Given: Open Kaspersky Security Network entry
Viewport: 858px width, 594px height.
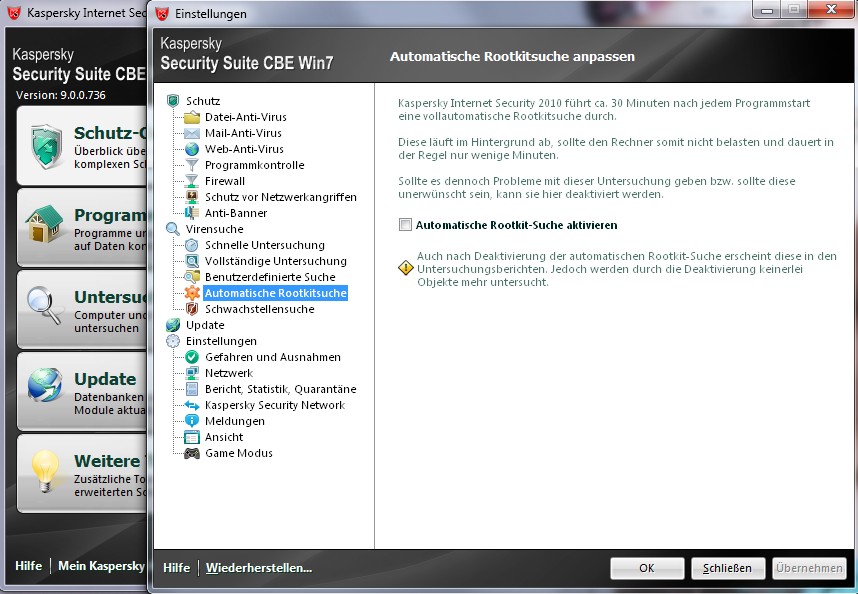Looking at the screenshot, I should pyautogui.click(x=275, y=405).
